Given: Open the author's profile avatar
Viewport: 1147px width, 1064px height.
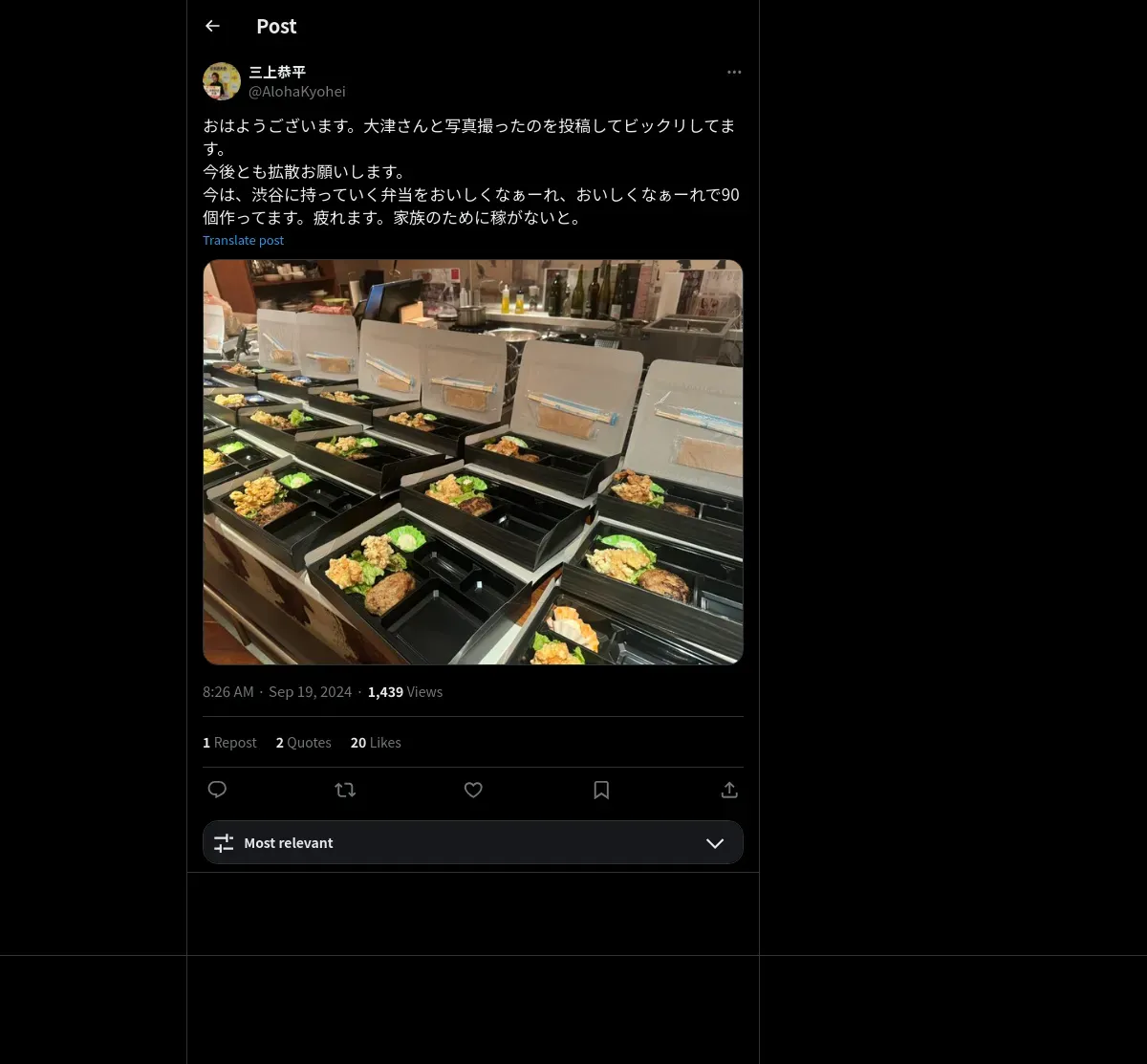Looking at the screenshot, I should click(x=222, y=81).
